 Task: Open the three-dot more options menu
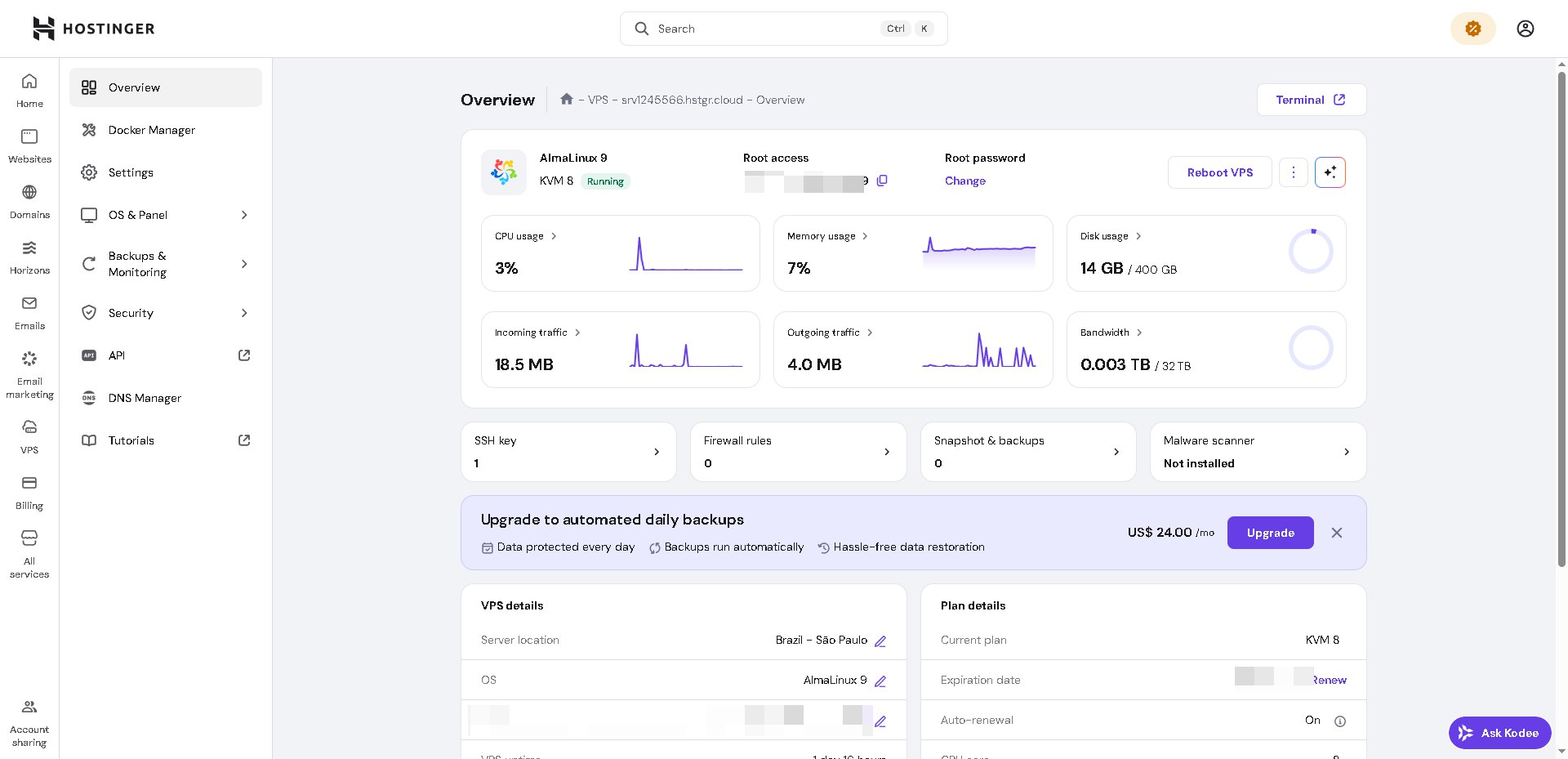point(1293,172)
